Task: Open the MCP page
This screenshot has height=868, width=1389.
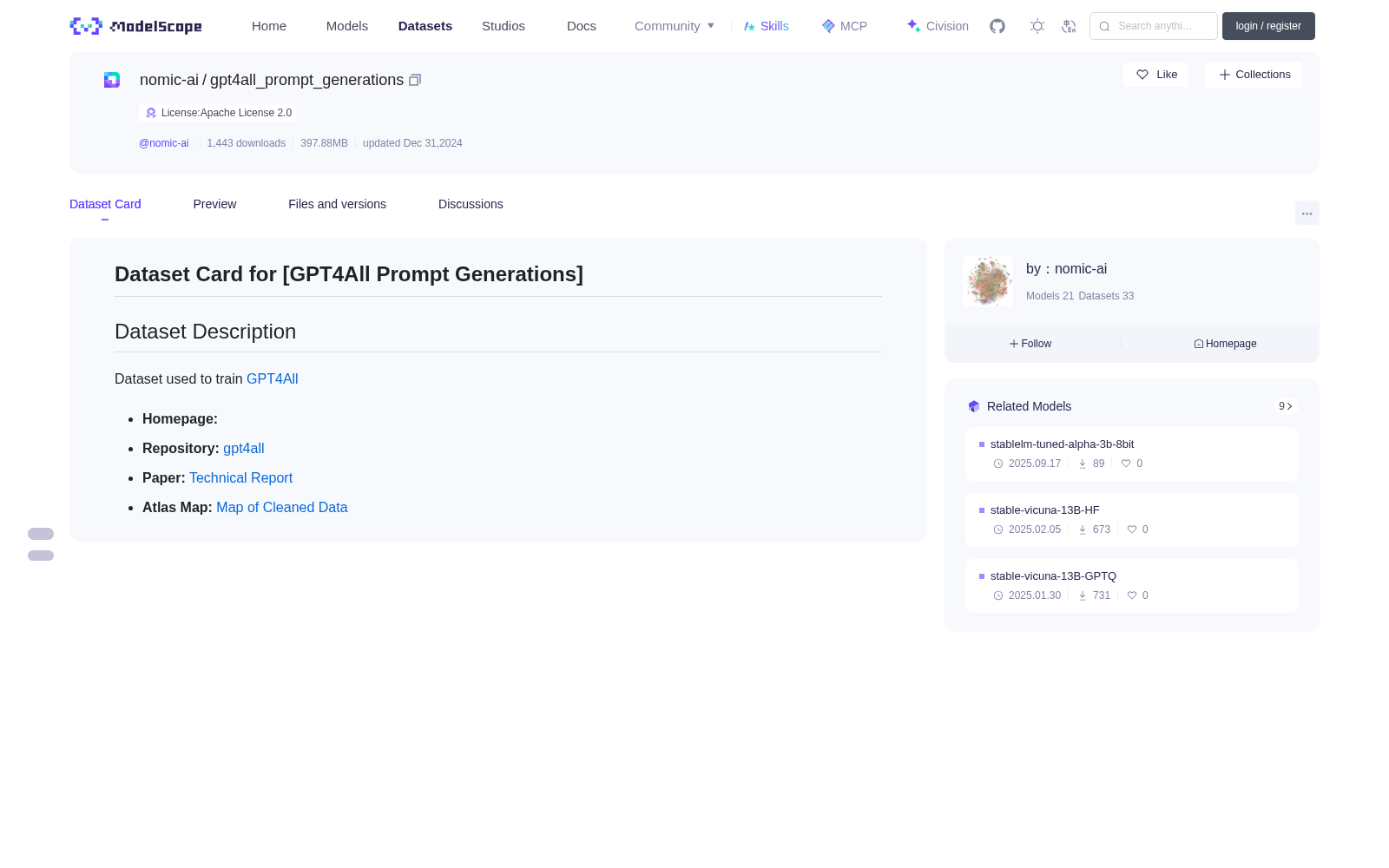Action: click(x=845, y=26)
